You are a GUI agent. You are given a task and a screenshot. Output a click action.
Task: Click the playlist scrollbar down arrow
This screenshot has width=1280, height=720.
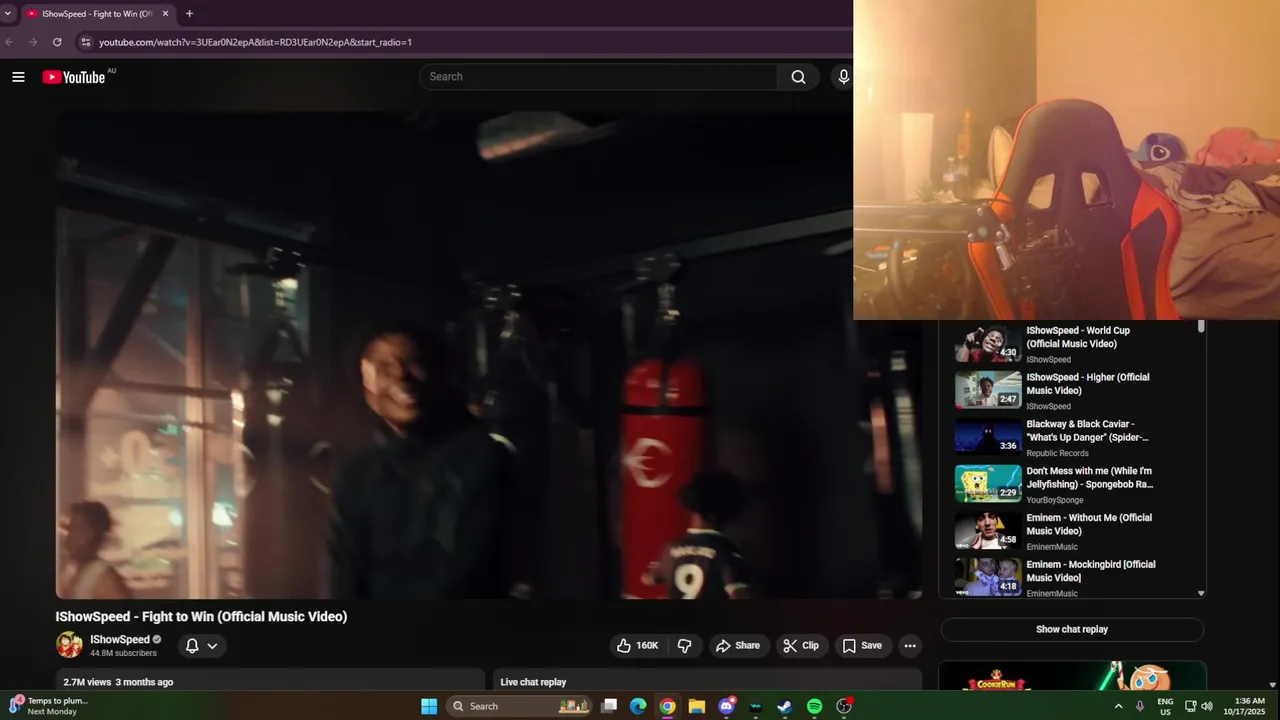tap(1201, 593)
